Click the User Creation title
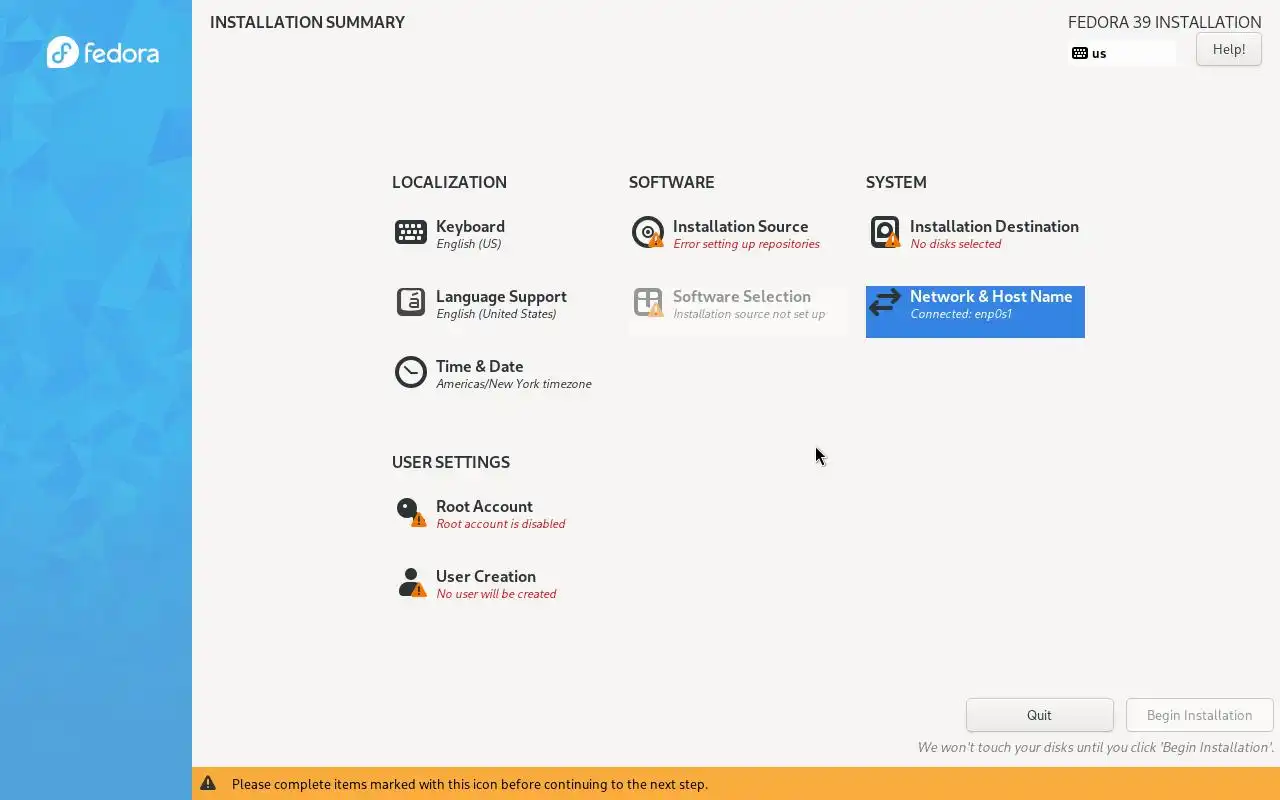Screen dimensions: 1280x800 (x=486, y=577)
